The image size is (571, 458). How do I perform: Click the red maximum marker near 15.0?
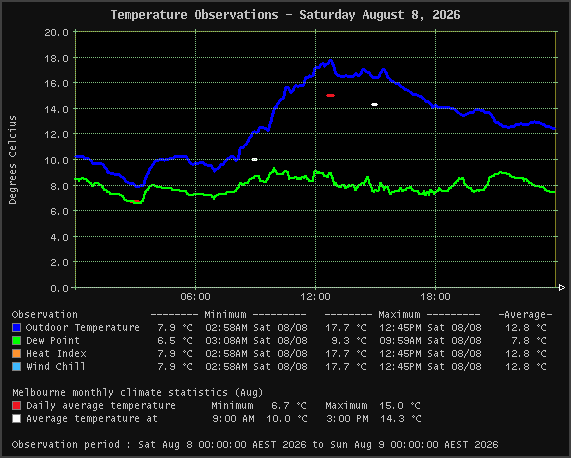(330, 95)
